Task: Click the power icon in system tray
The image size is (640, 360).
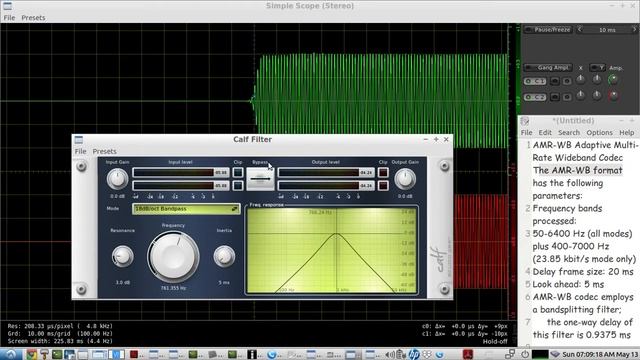Action: pyautogui.click(x=524, y=354)
